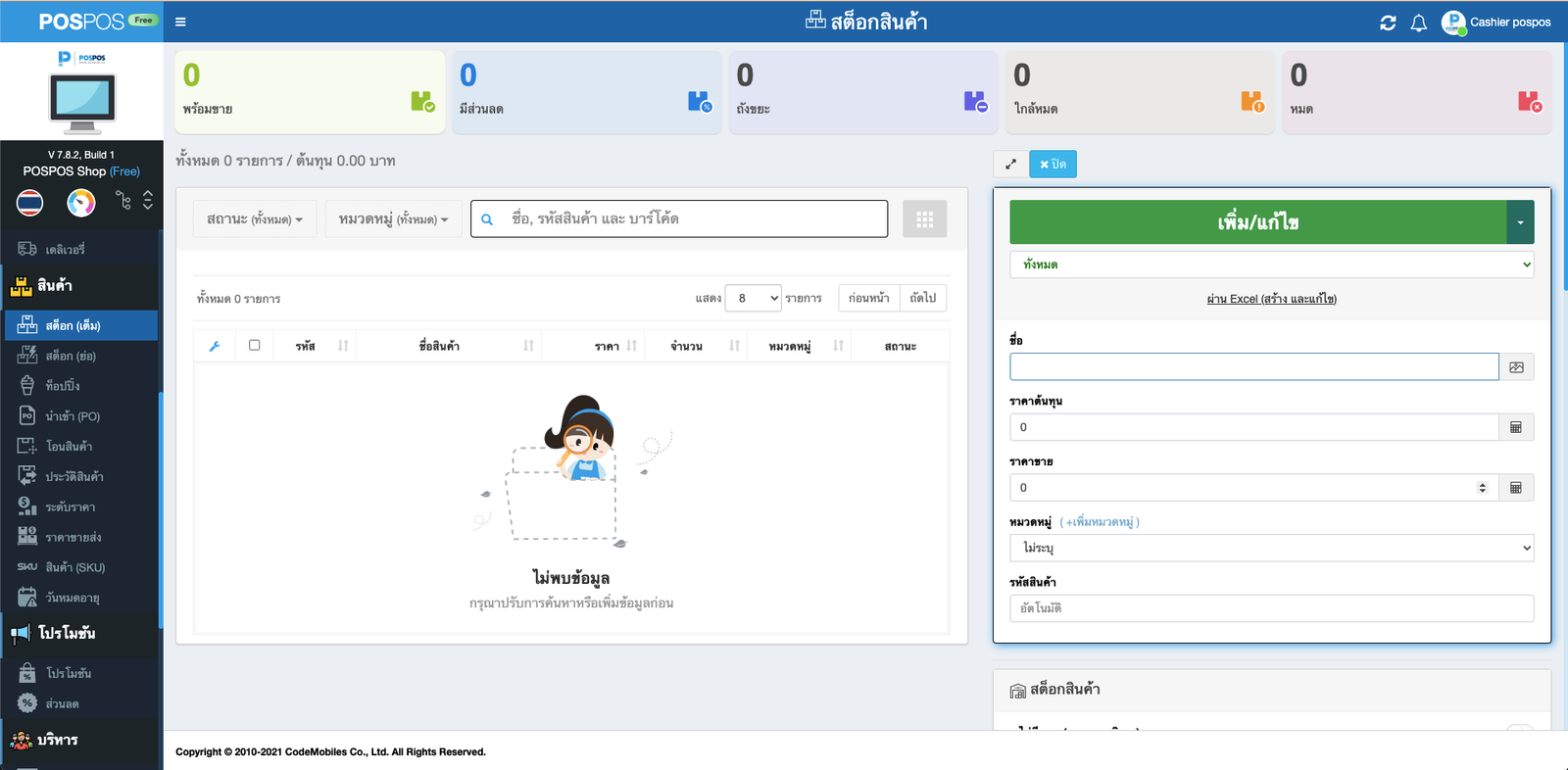Open calculator for cost price field
Image resolution: width=1568 pixels, height=770 pixels.
1516,427
